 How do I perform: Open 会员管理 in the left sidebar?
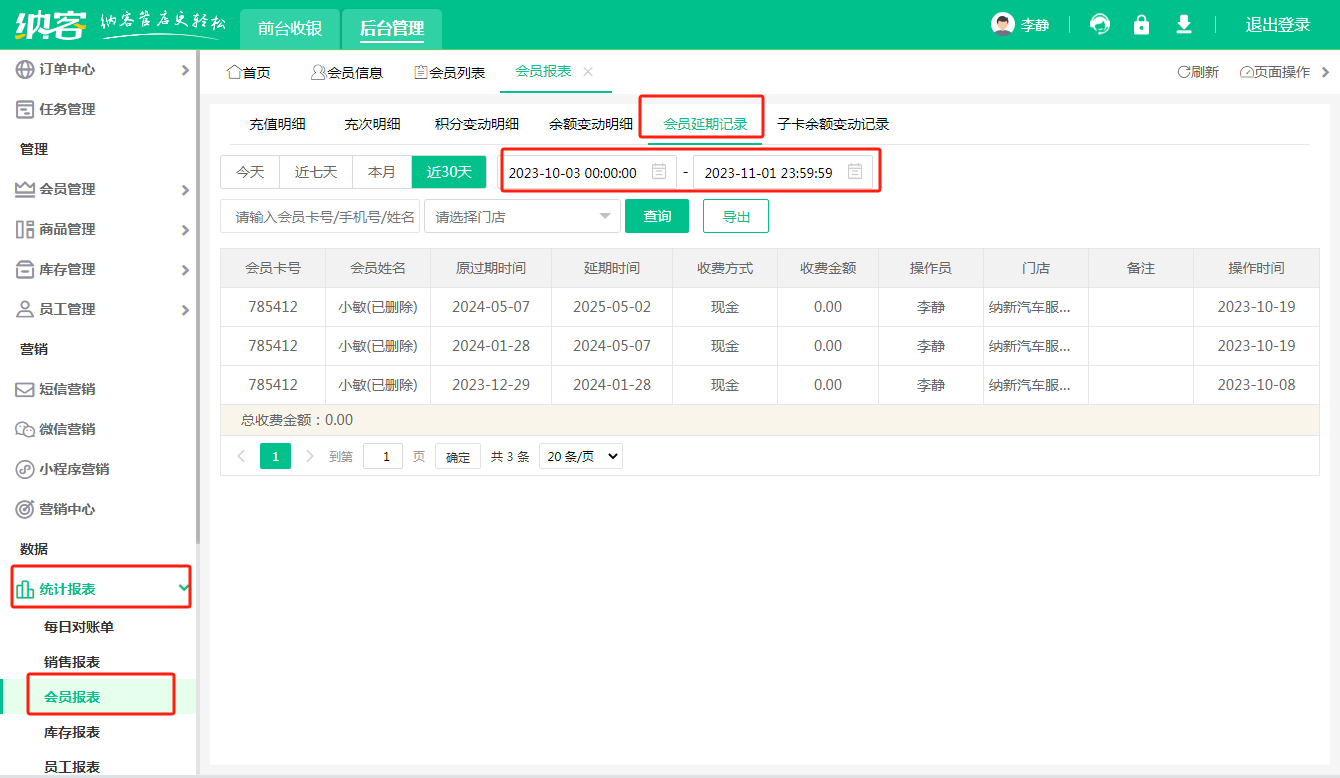pos(60,189)
